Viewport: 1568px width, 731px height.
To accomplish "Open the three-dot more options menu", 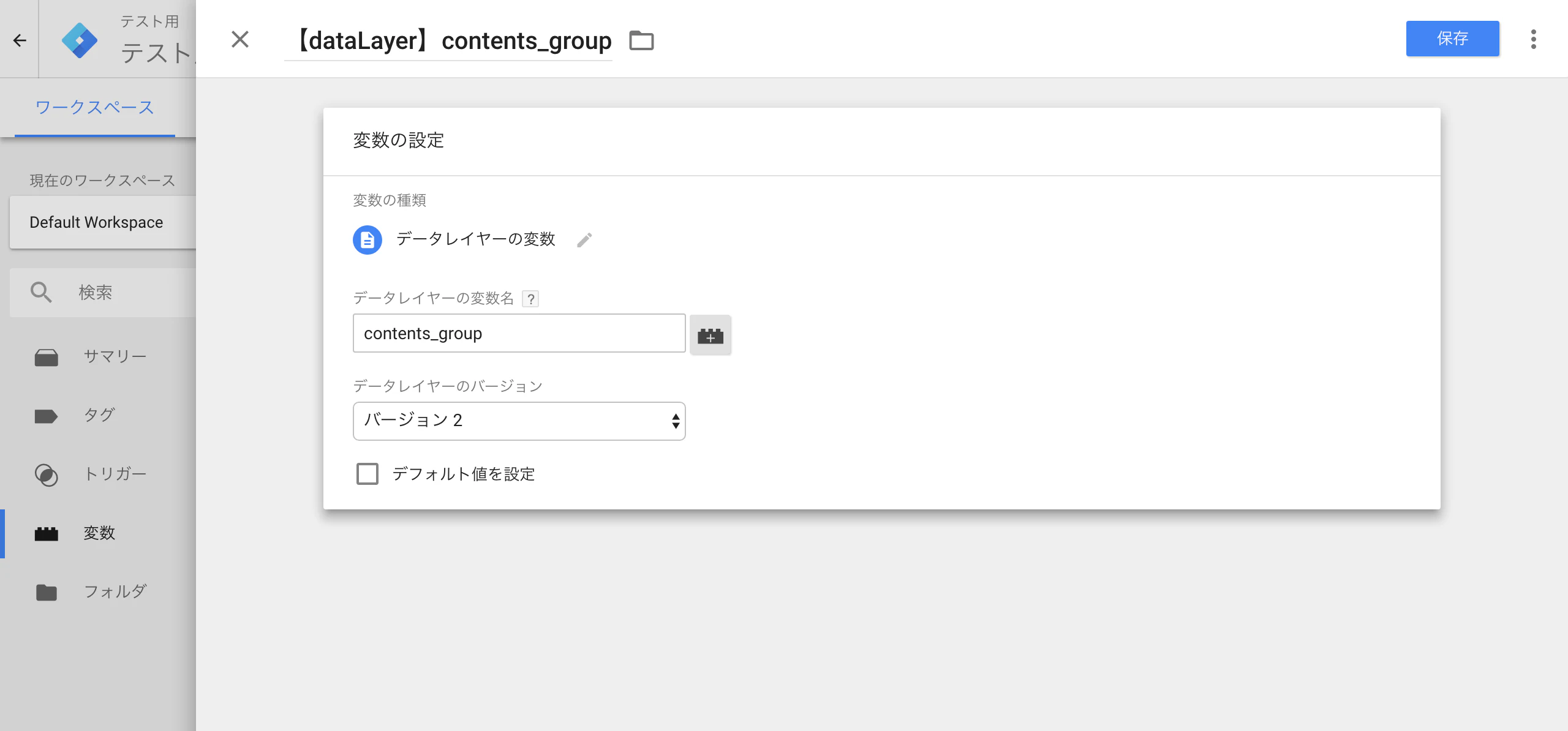I will tap(1533, 39).
